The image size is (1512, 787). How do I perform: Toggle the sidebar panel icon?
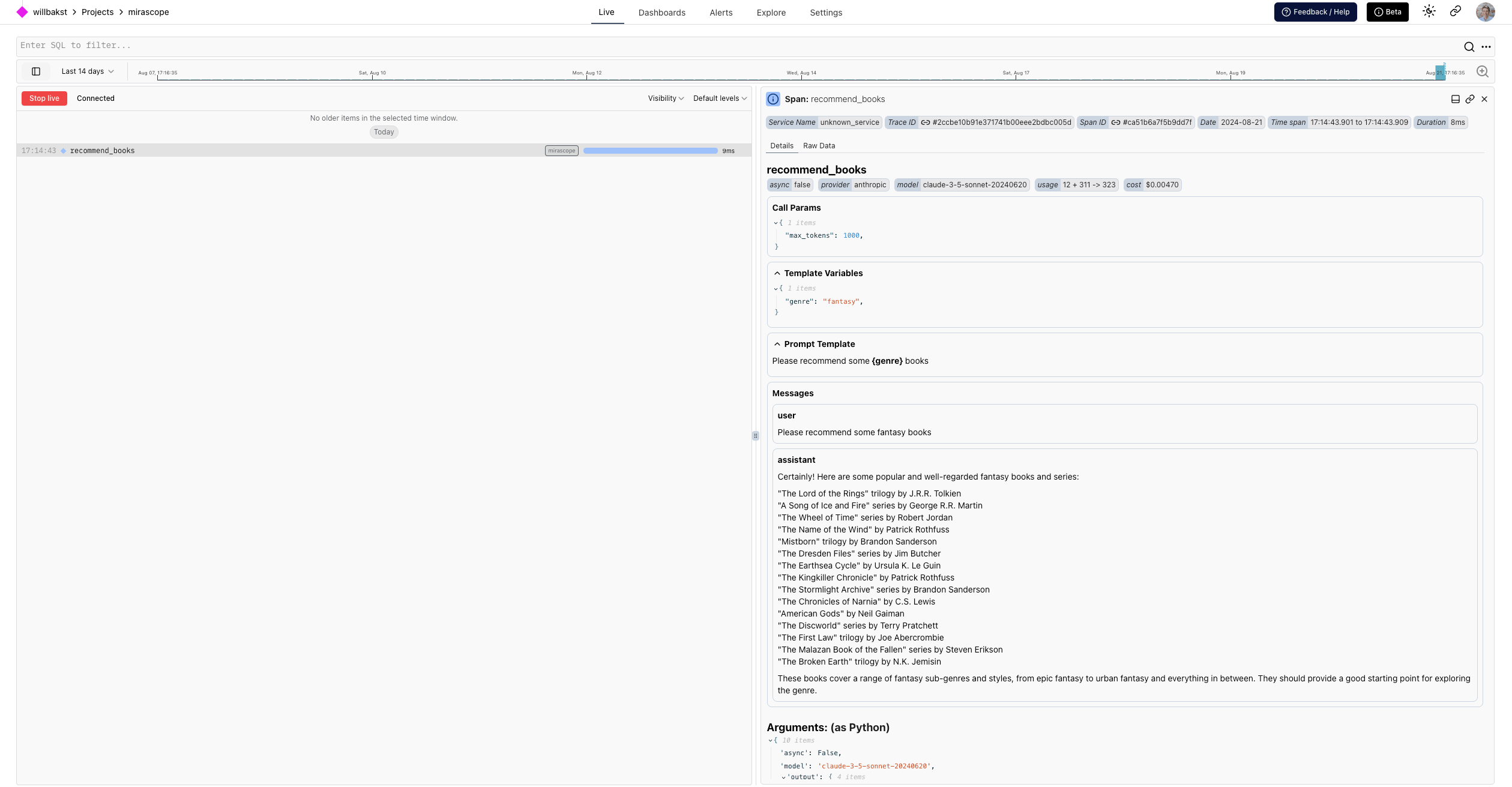coord(36,71)
